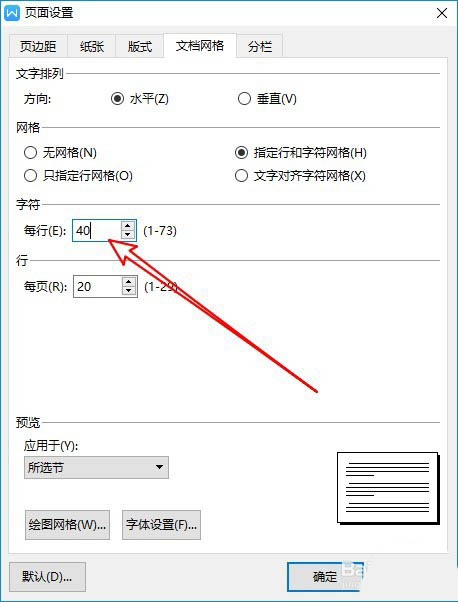Select the 水平(Z) text direction
Viewport: 458px width, 602px height.
(140, 99)
